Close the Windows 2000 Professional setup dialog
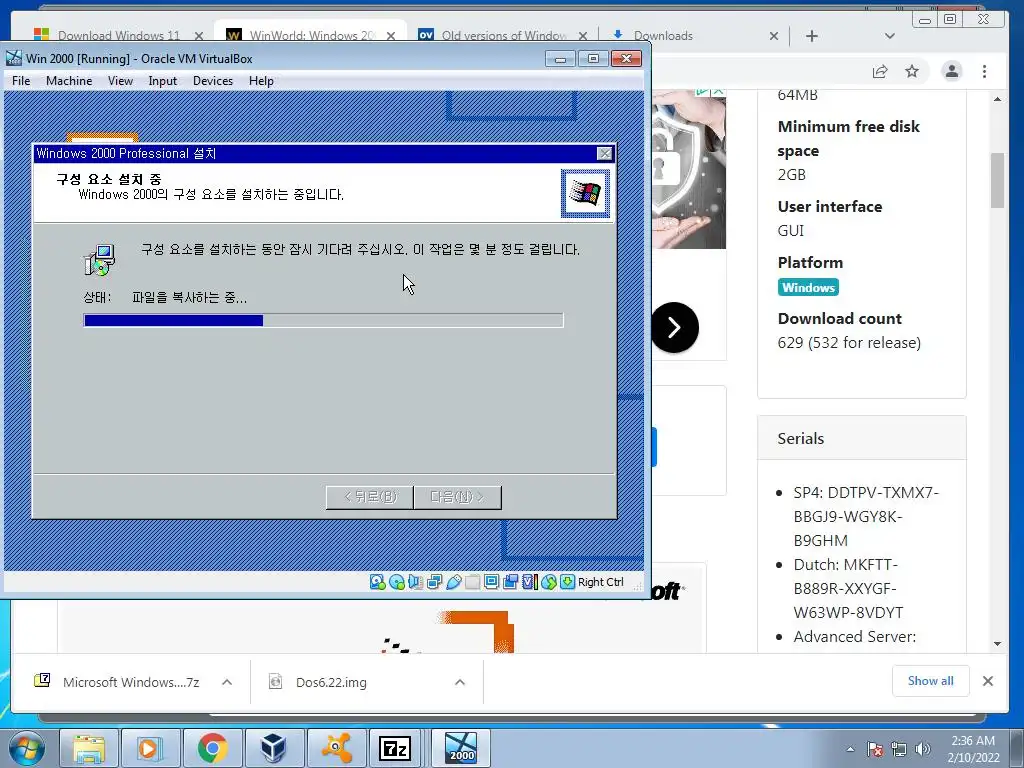1024x768 pixels. pos(605,153)
